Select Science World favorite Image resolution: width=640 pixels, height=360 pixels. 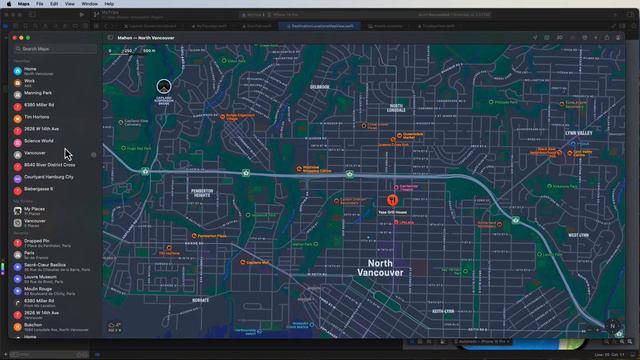point(55,142)
